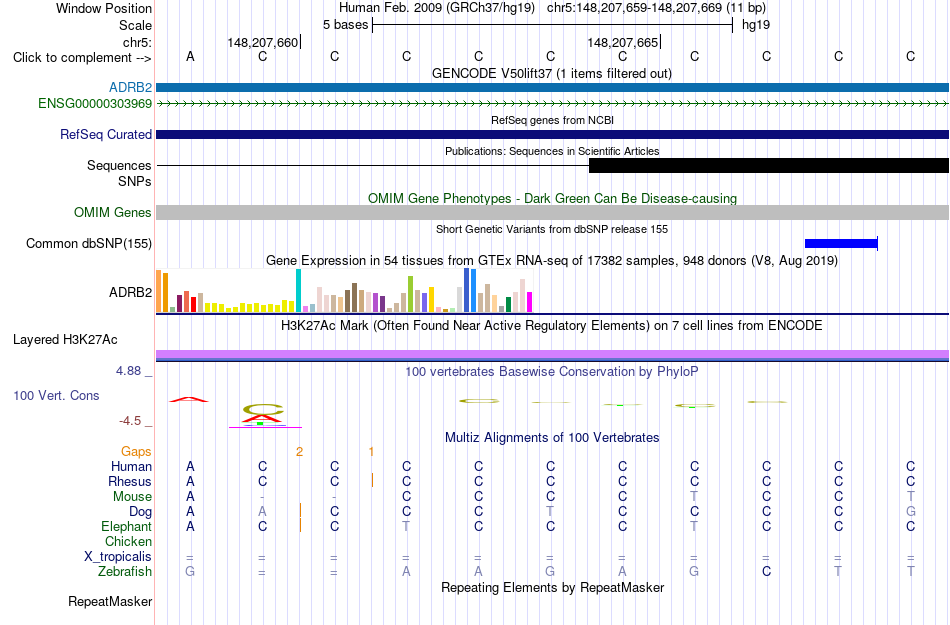Image resolution: width=950 pixels, height=625 pixels.
Task: Click 'RefSeq genes from NCBI' title
Action: (553, 121)
